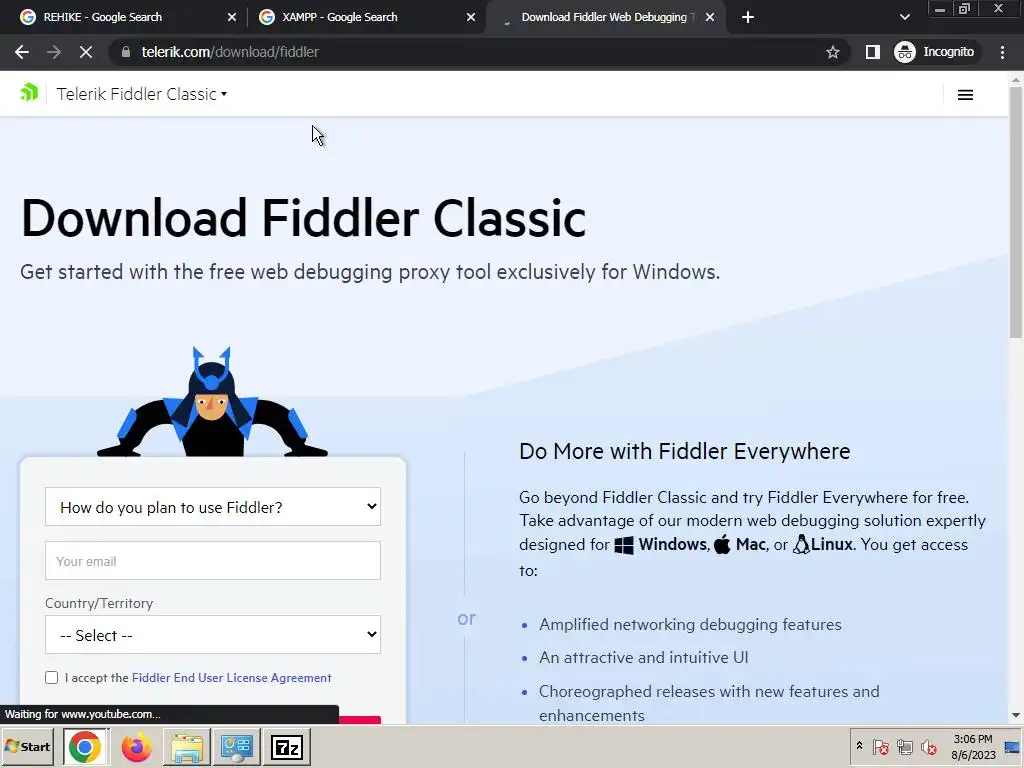Image resolution: width=1024 pixels, height=768 pixels.
Task: Open the hamburger menu on the Telerik page
Action: (x=965, y=95)
